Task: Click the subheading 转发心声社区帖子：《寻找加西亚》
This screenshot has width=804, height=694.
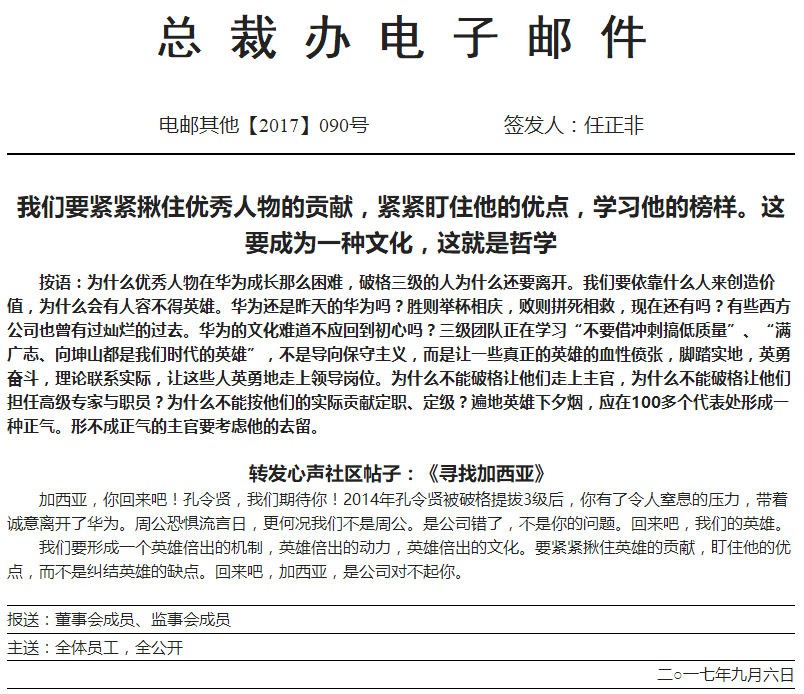Action: click(x=397, y=473)
